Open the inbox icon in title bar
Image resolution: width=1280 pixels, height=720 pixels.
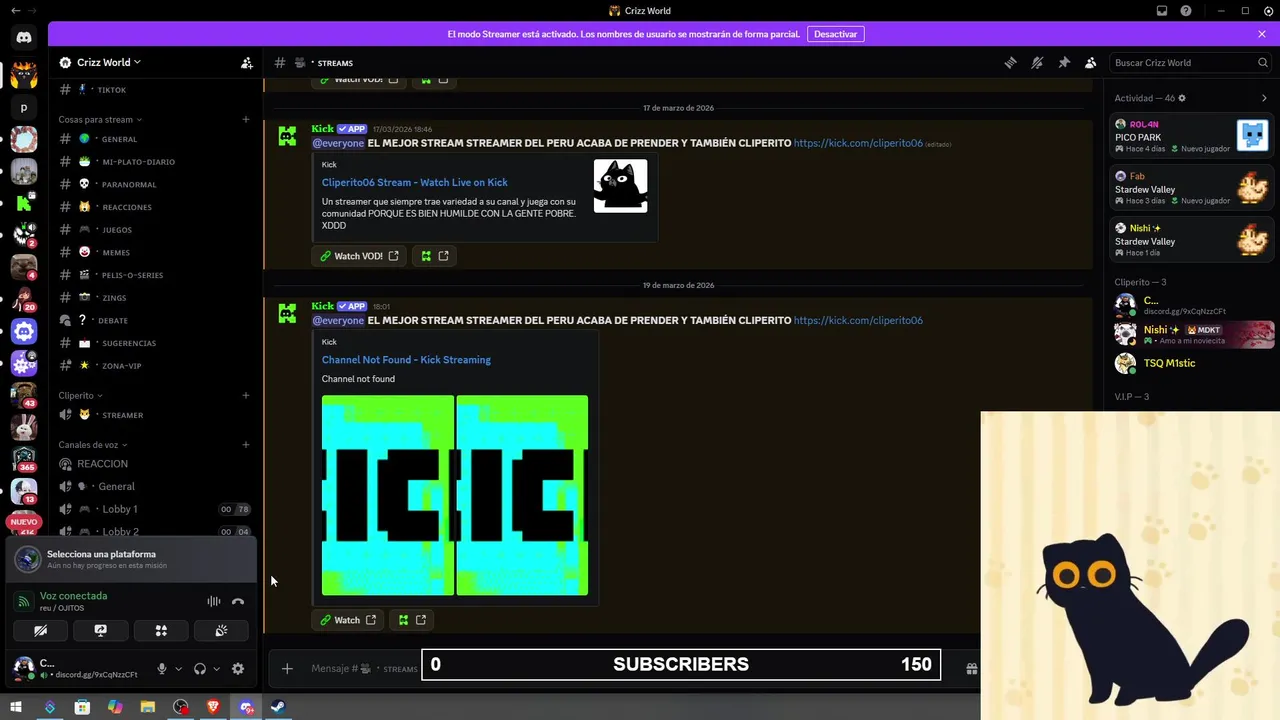[1162, 11]
